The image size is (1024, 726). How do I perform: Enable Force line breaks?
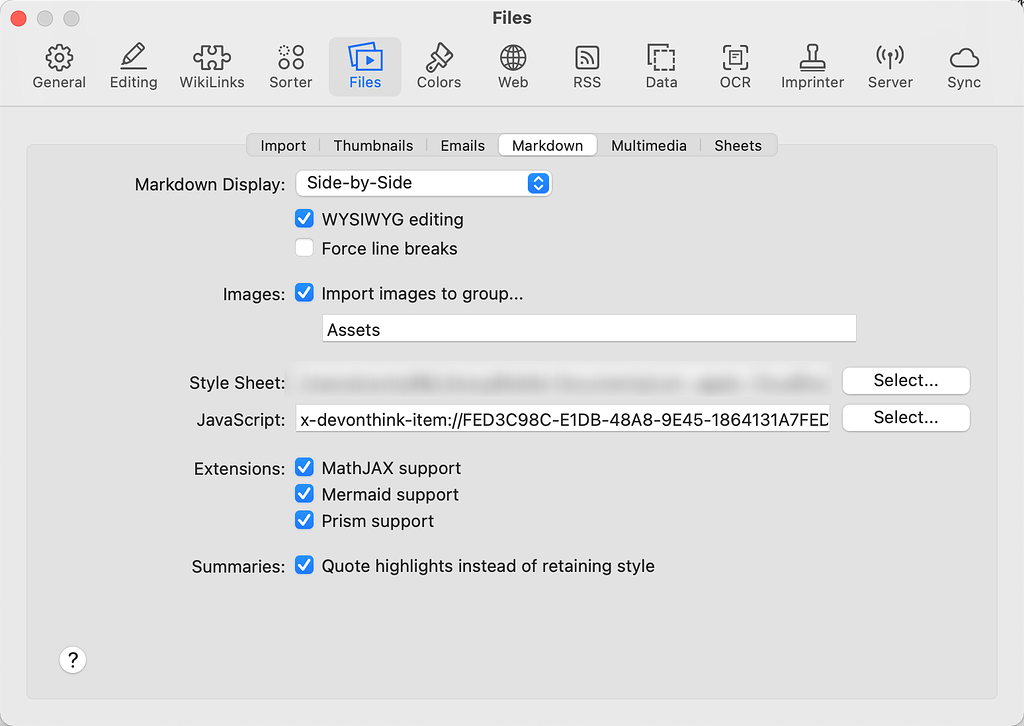pyautogui.click(x=304, y=247)
